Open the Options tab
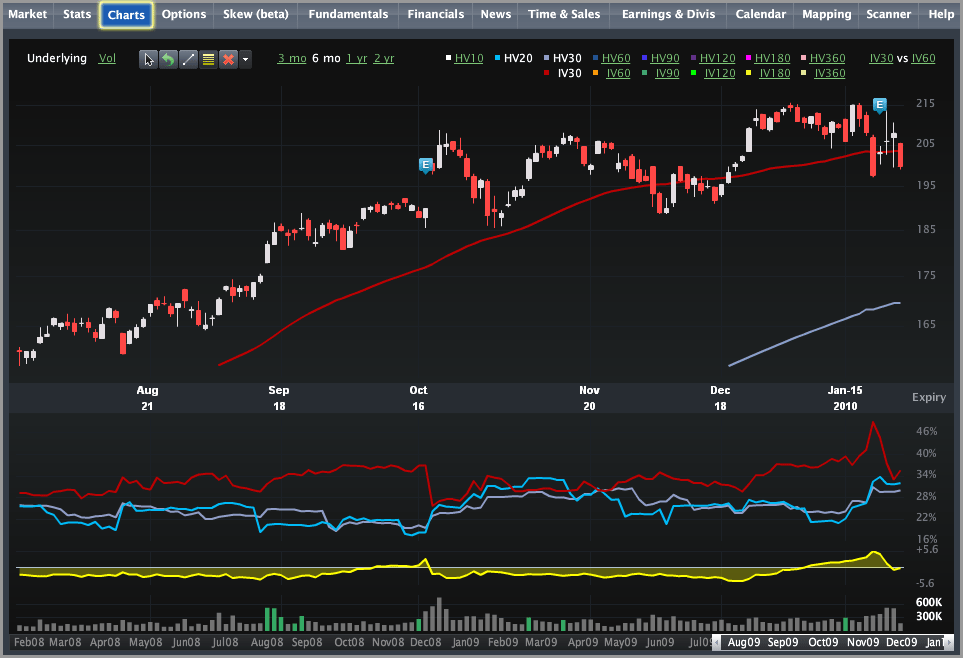The image size is (963, 658). coord(184,14)
